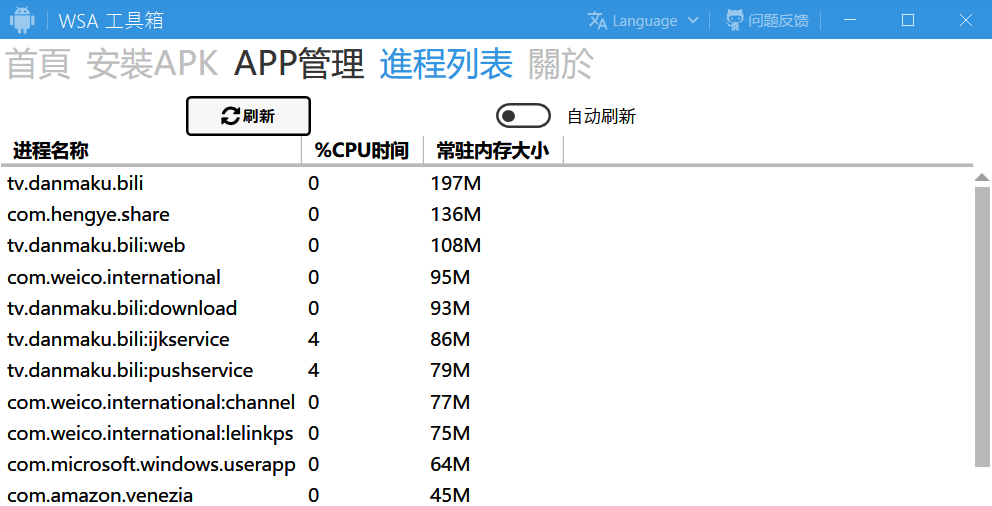Sort by 进程名称 column header
The height and width of the screenshot is (506, 992).
[151, 151]
